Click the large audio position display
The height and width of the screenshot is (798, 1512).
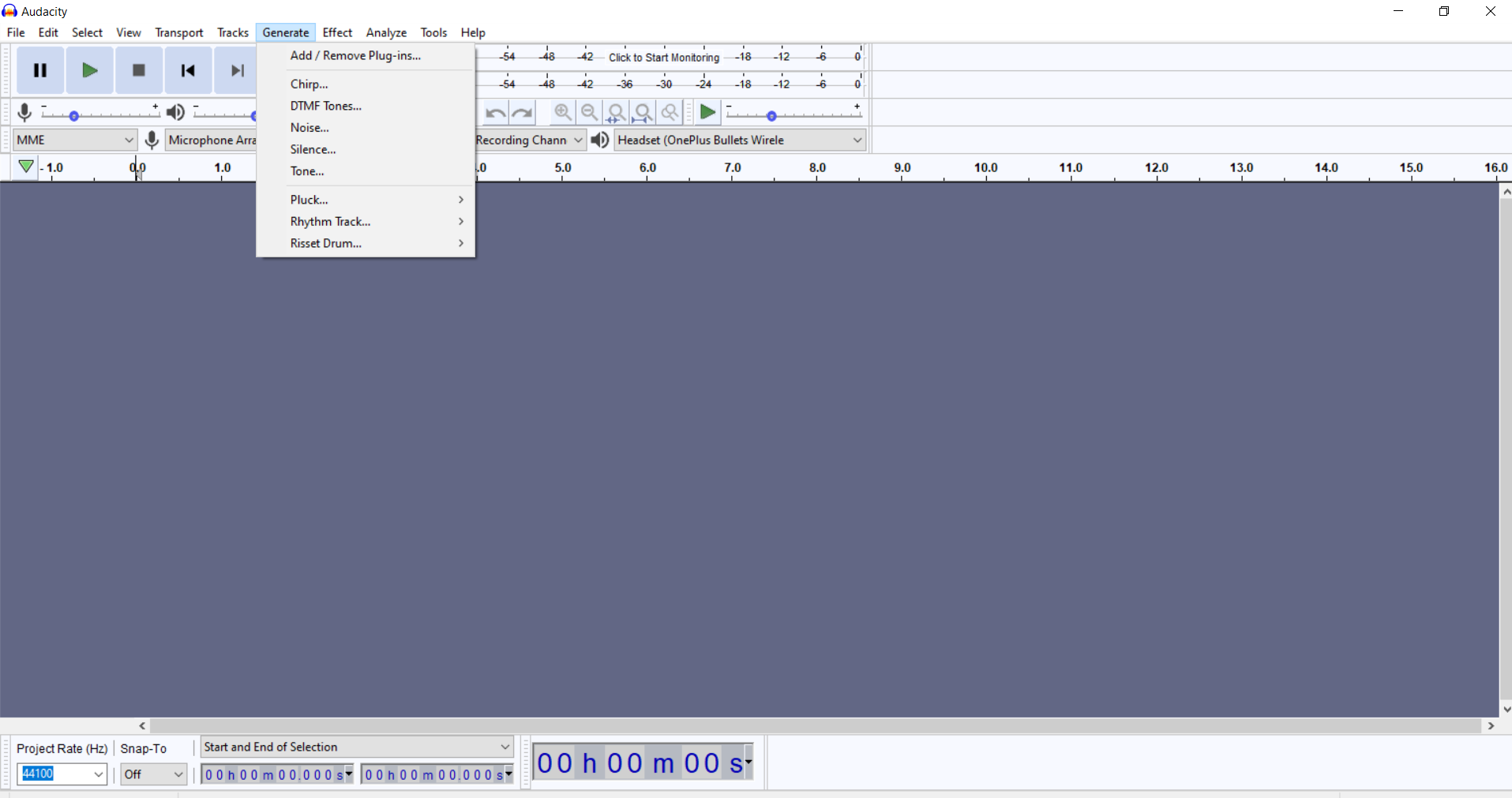pyautogui.click(x=643, y=762)
